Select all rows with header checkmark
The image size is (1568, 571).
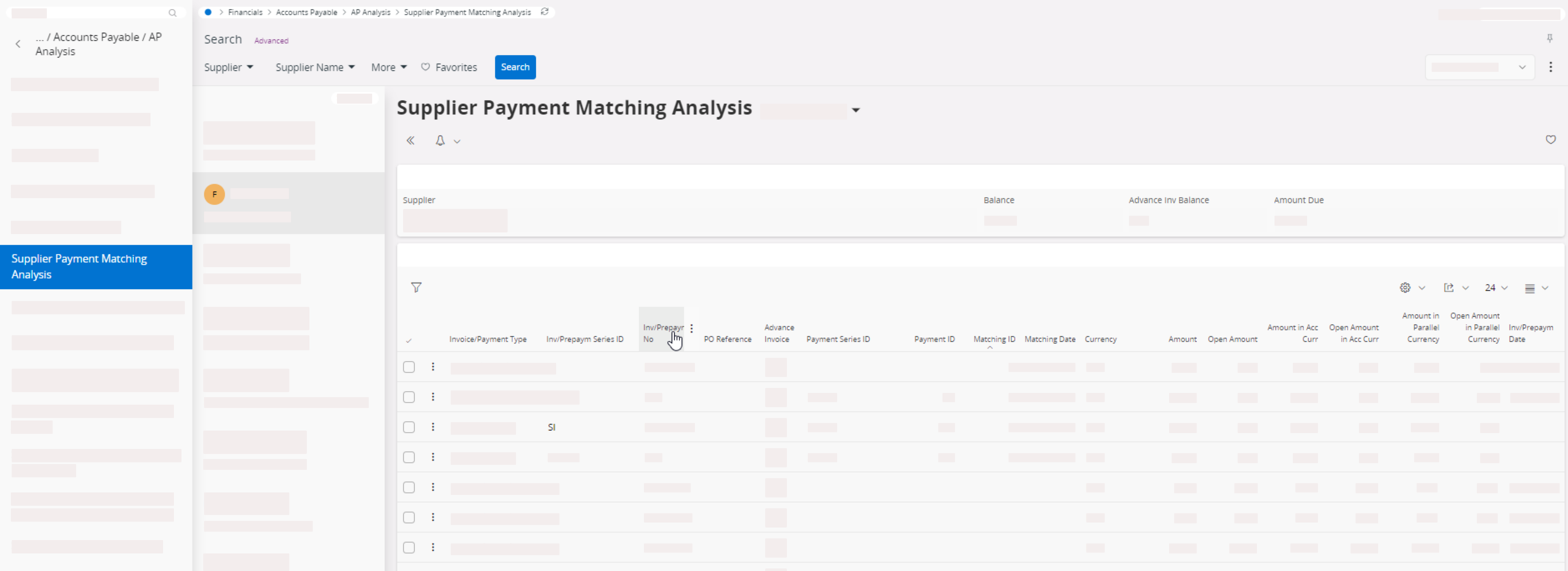(x=409, y=340)
